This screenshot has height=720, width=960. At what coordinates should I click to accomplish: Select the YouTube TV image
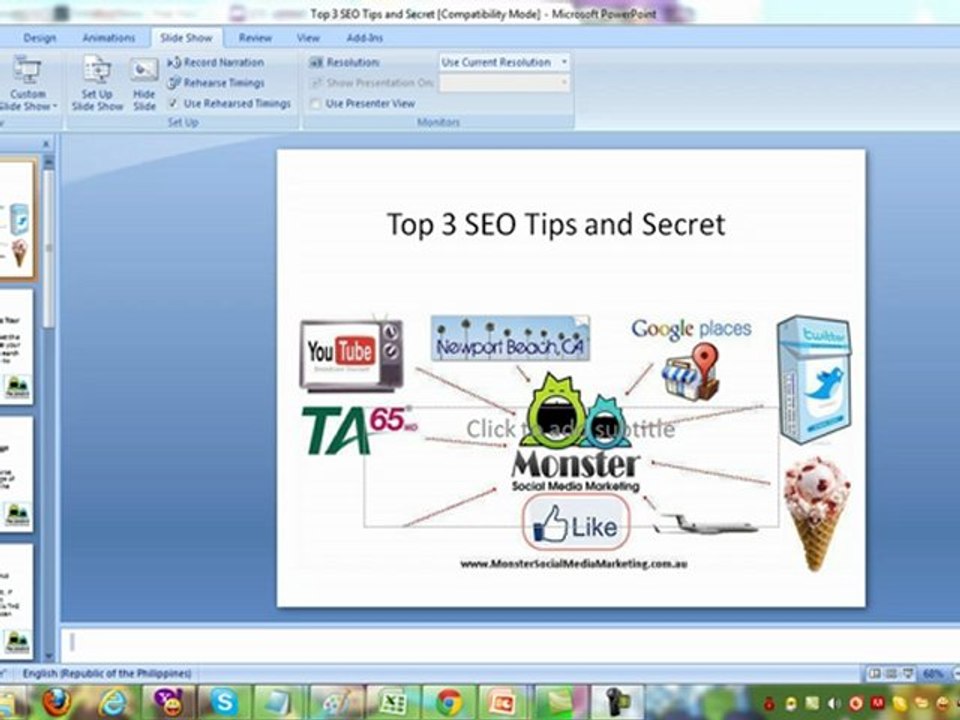pos(351,355)
